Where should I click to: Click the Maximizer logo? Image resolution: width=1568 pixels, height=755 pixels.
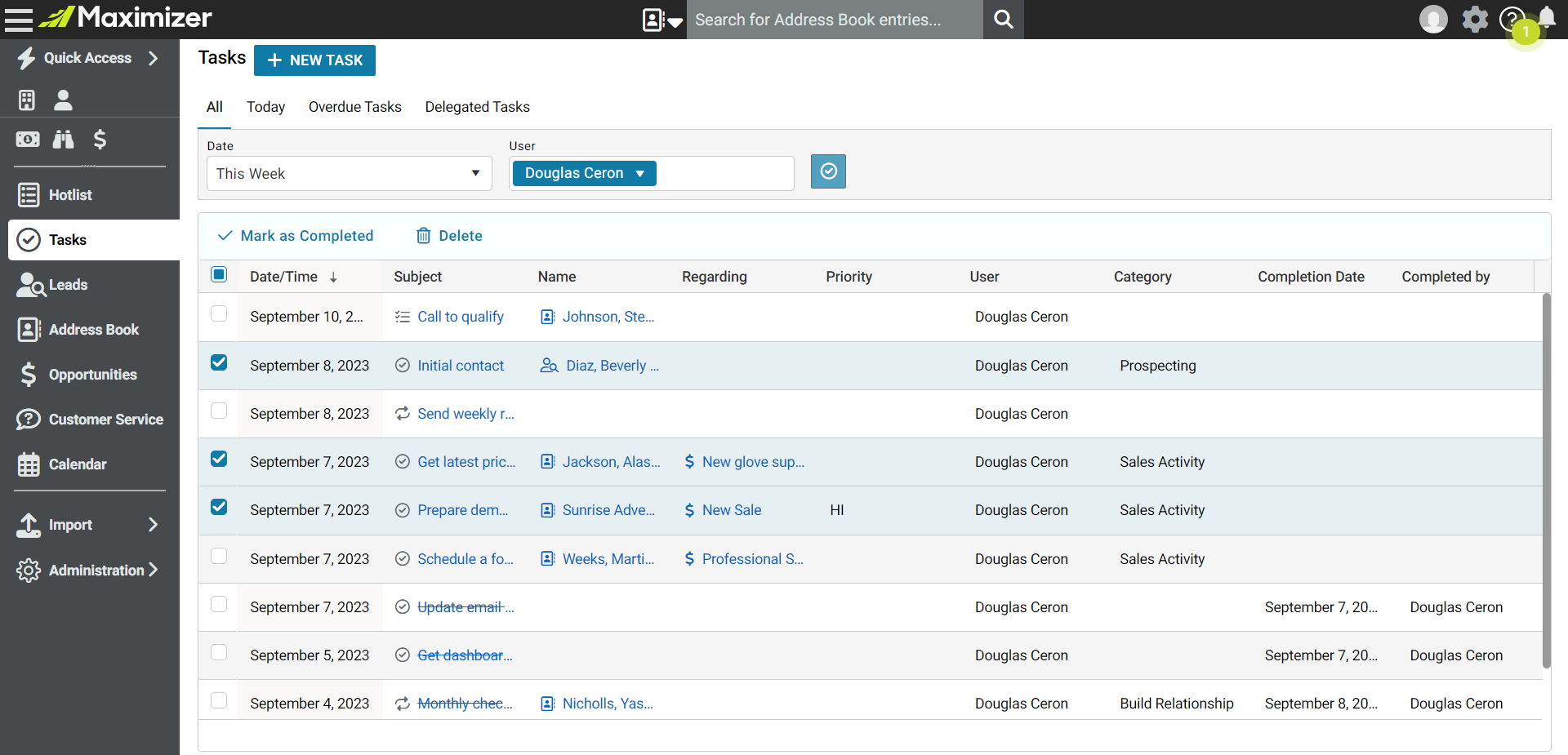[125, 17]
